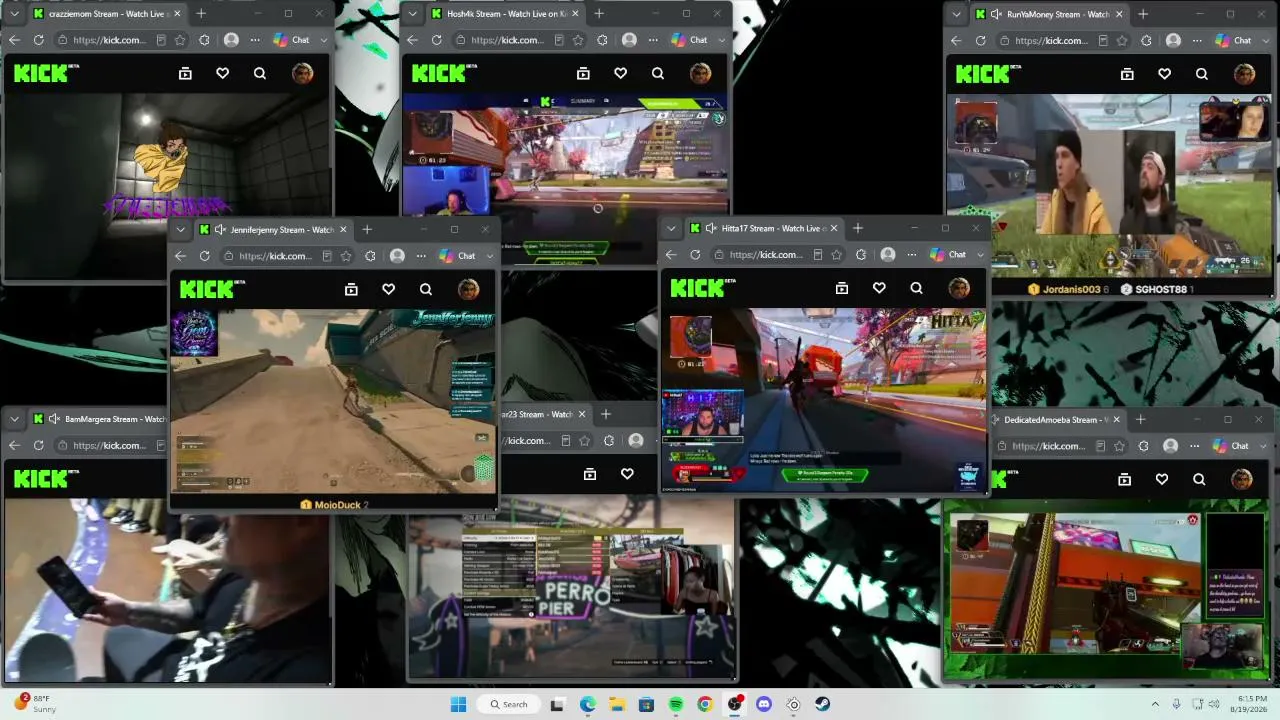Open Copilot Chat in the Hitta17 window
This screenshot has height=720, width=1280.
click(949, 254)
